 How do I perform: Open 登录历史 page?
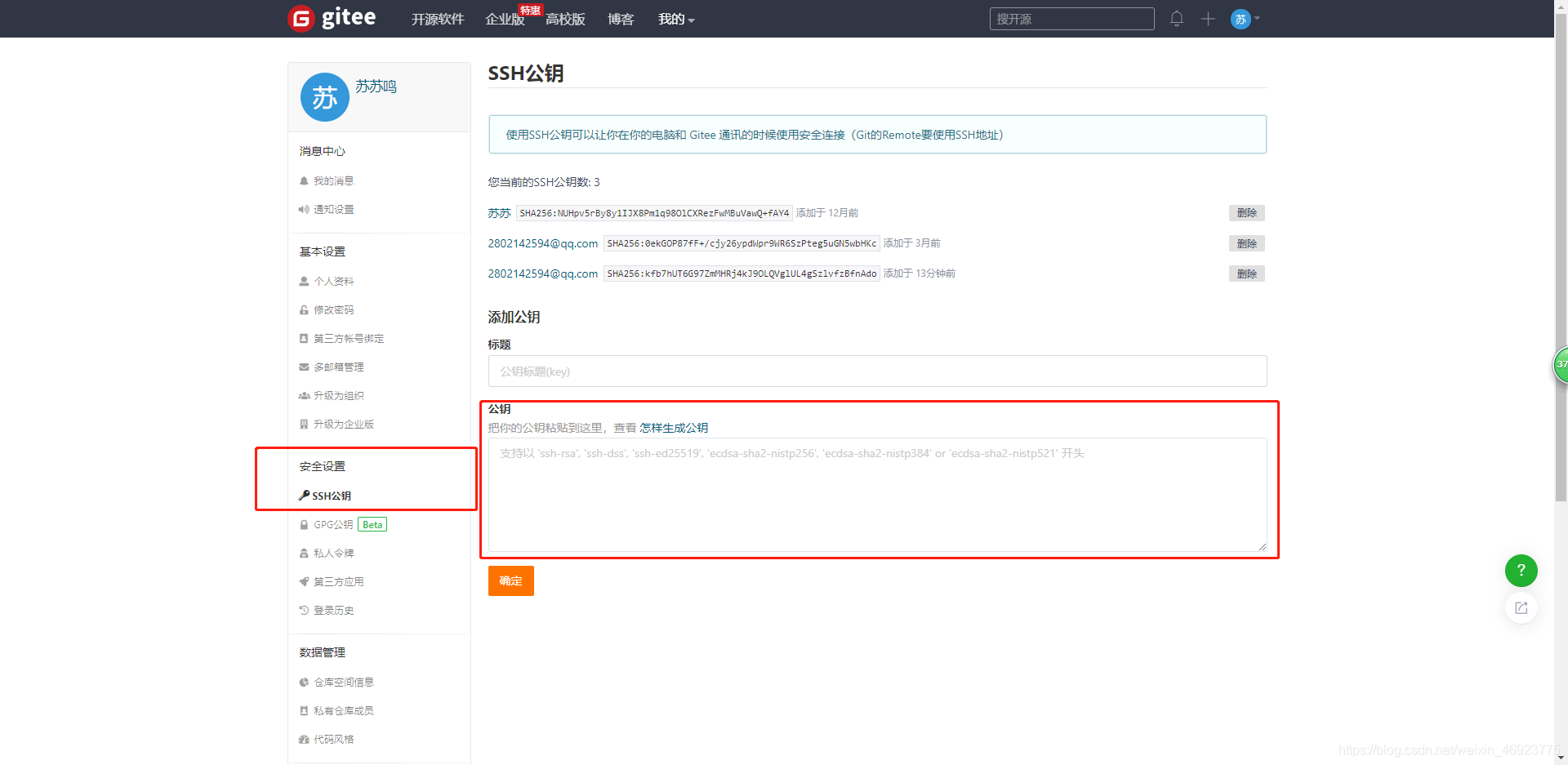pyautogui.click(x=333, y=610)
